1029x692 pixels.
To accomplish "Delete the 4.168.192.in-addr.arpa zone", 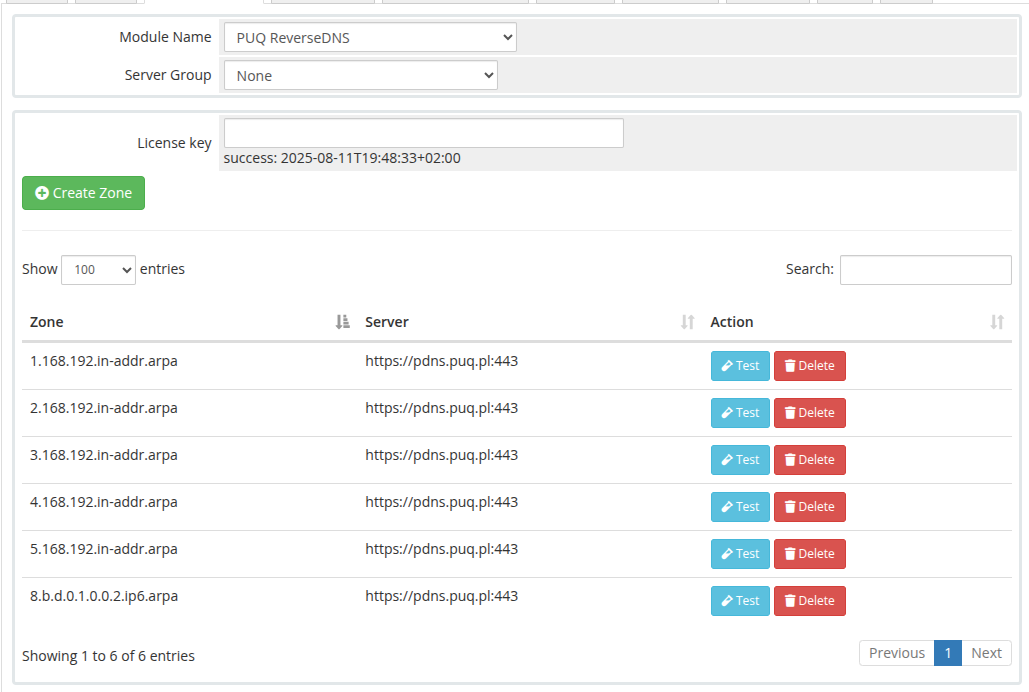I will click(809, 507).
